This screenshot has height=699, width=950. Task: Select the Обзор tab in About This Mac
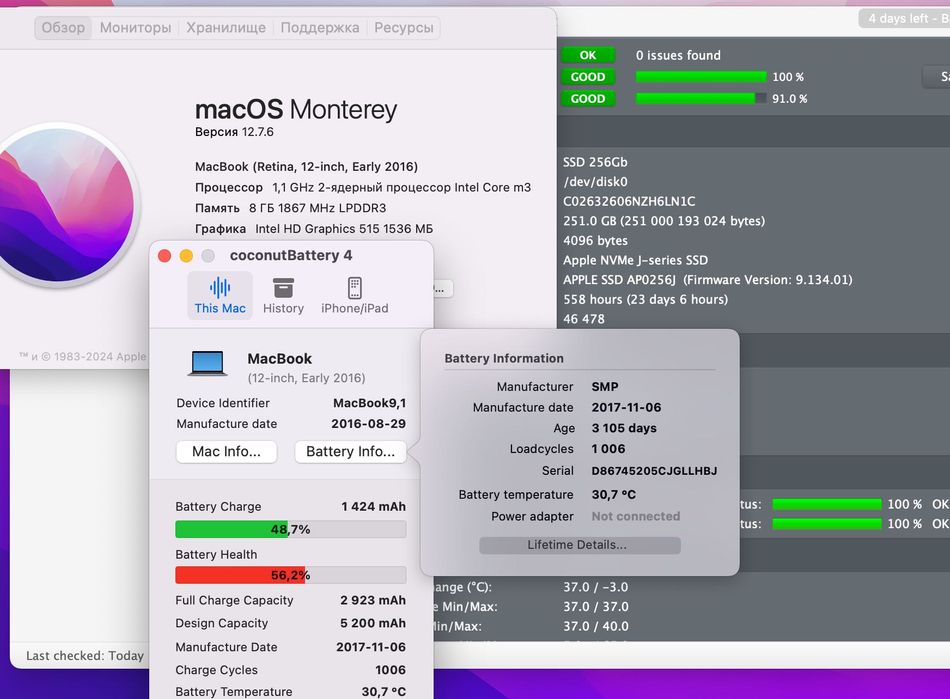click(x=63, y=28)
